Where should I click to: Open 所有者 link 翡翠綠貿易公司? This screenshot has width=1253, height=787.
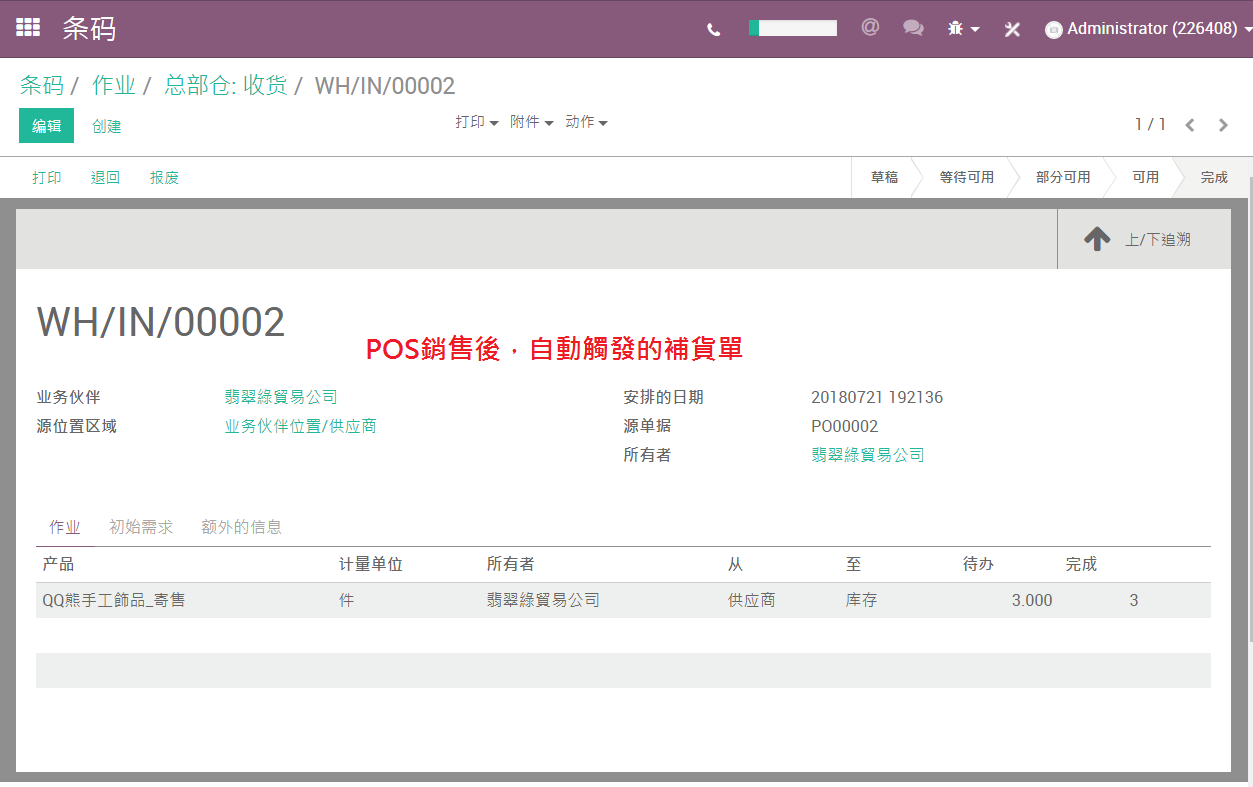(x=868, y=455)
